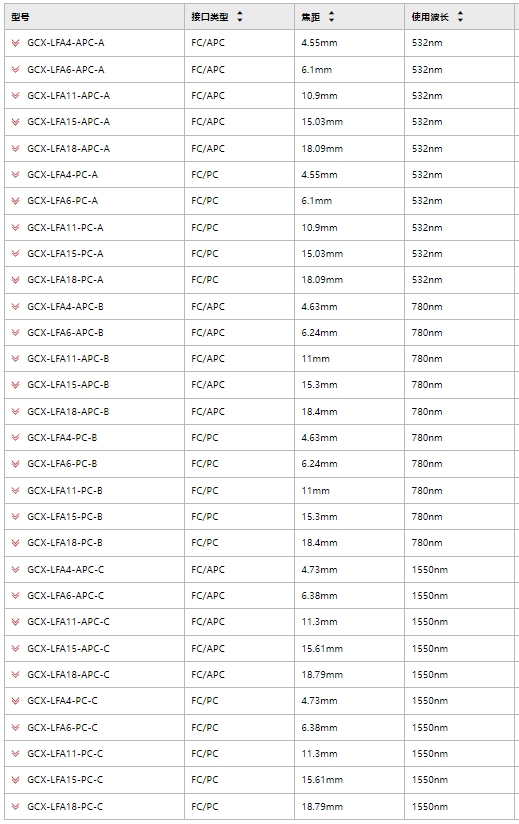Select the GCX-LFA11-APC-B model name

(x=68, y=359)
